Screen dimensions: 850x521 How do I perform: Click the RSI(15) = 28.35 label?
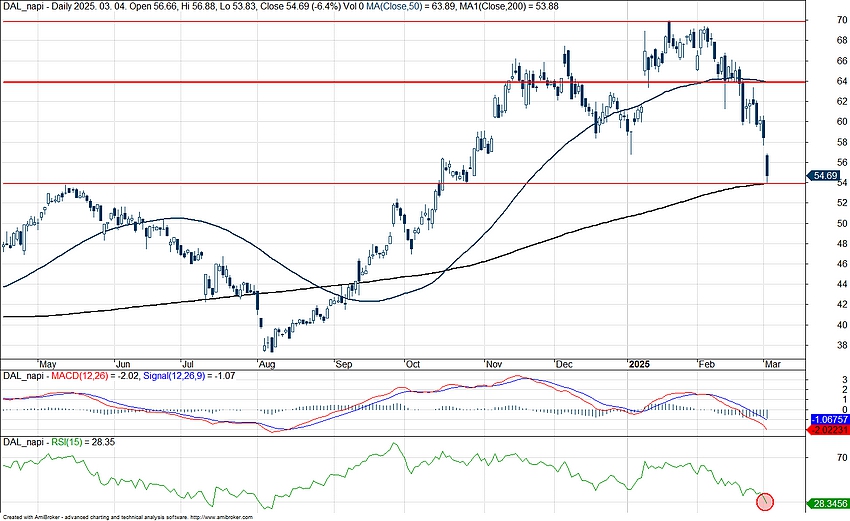pos(82,442)
